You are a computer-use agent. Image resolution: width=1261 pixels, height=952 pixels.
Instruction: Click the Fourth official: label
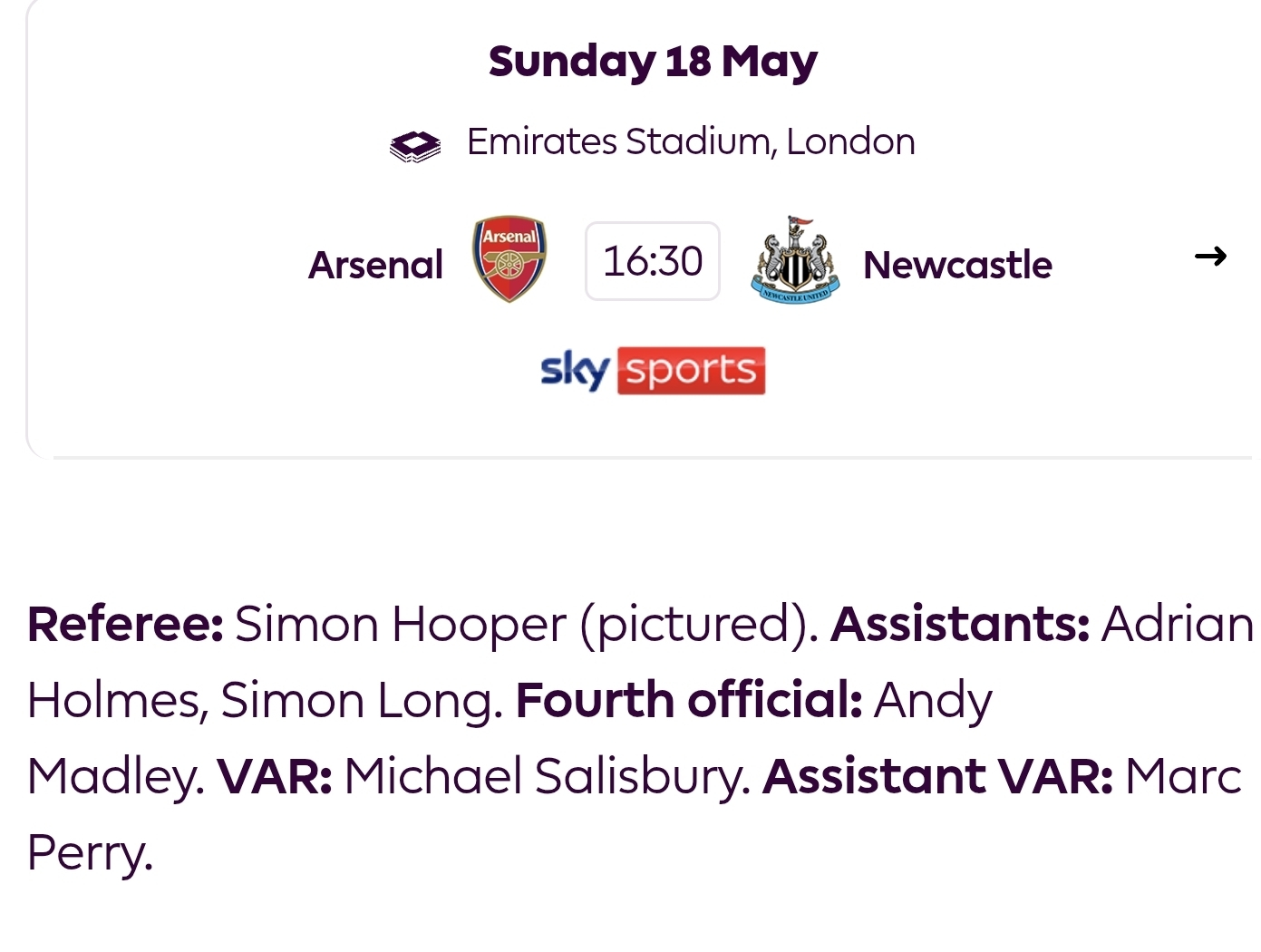[689, 700]
